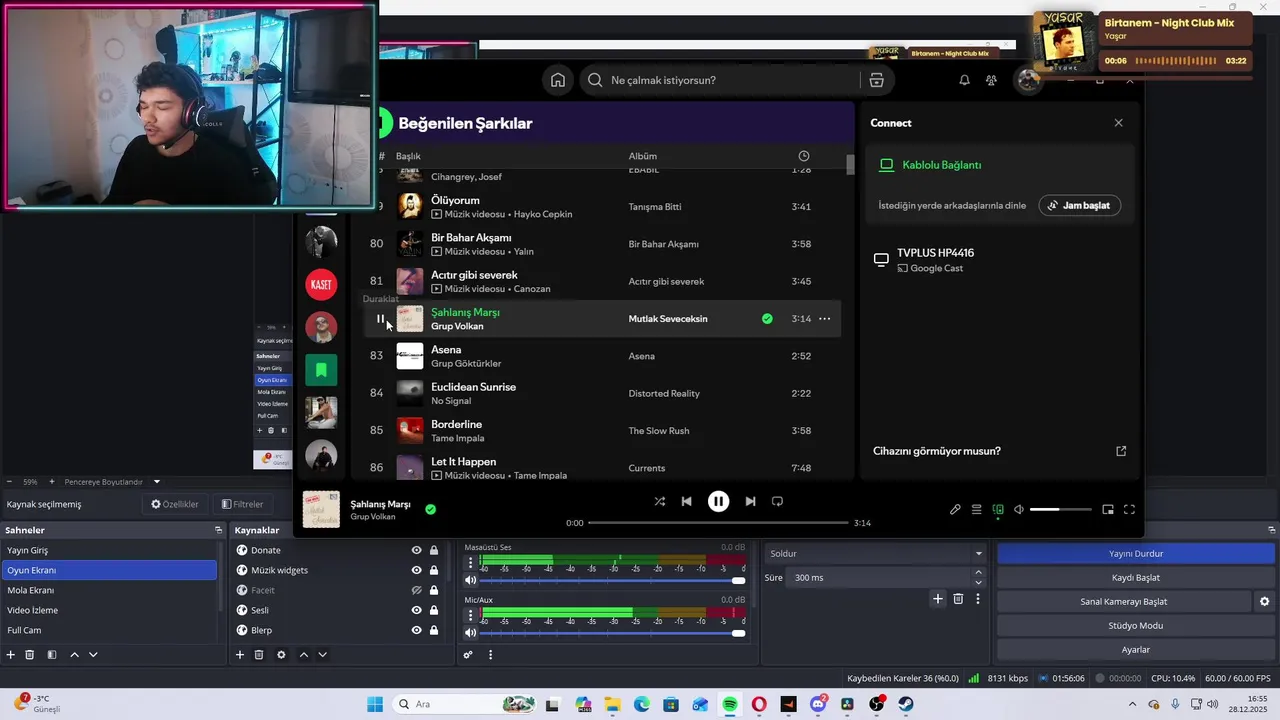The width and height of the screenshot is (1280, 720).
Task: Skip to previous track
Action: pos(686,501)
